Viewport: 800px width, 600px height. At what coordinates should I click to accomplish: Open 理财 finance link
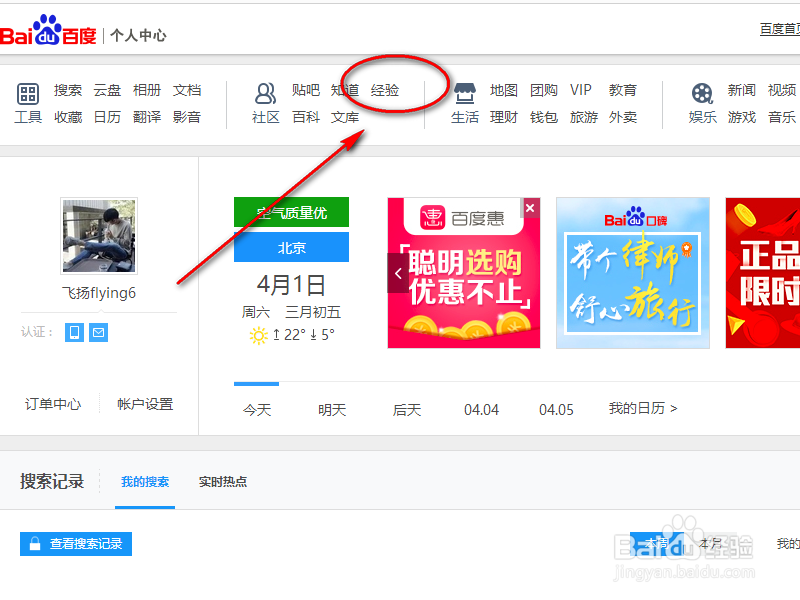point(504,117)
